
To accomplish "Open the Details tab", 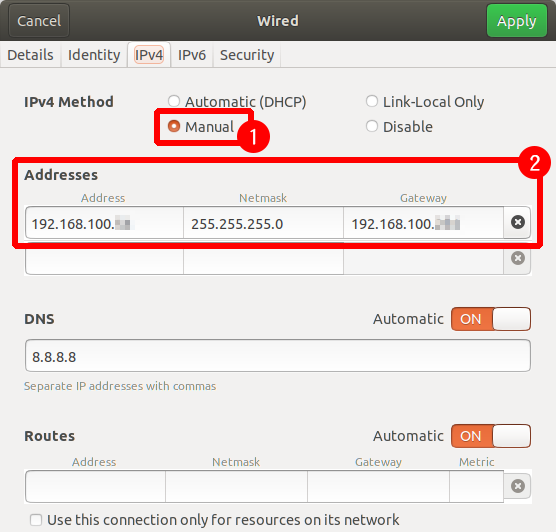I will [x=30, y=55].
